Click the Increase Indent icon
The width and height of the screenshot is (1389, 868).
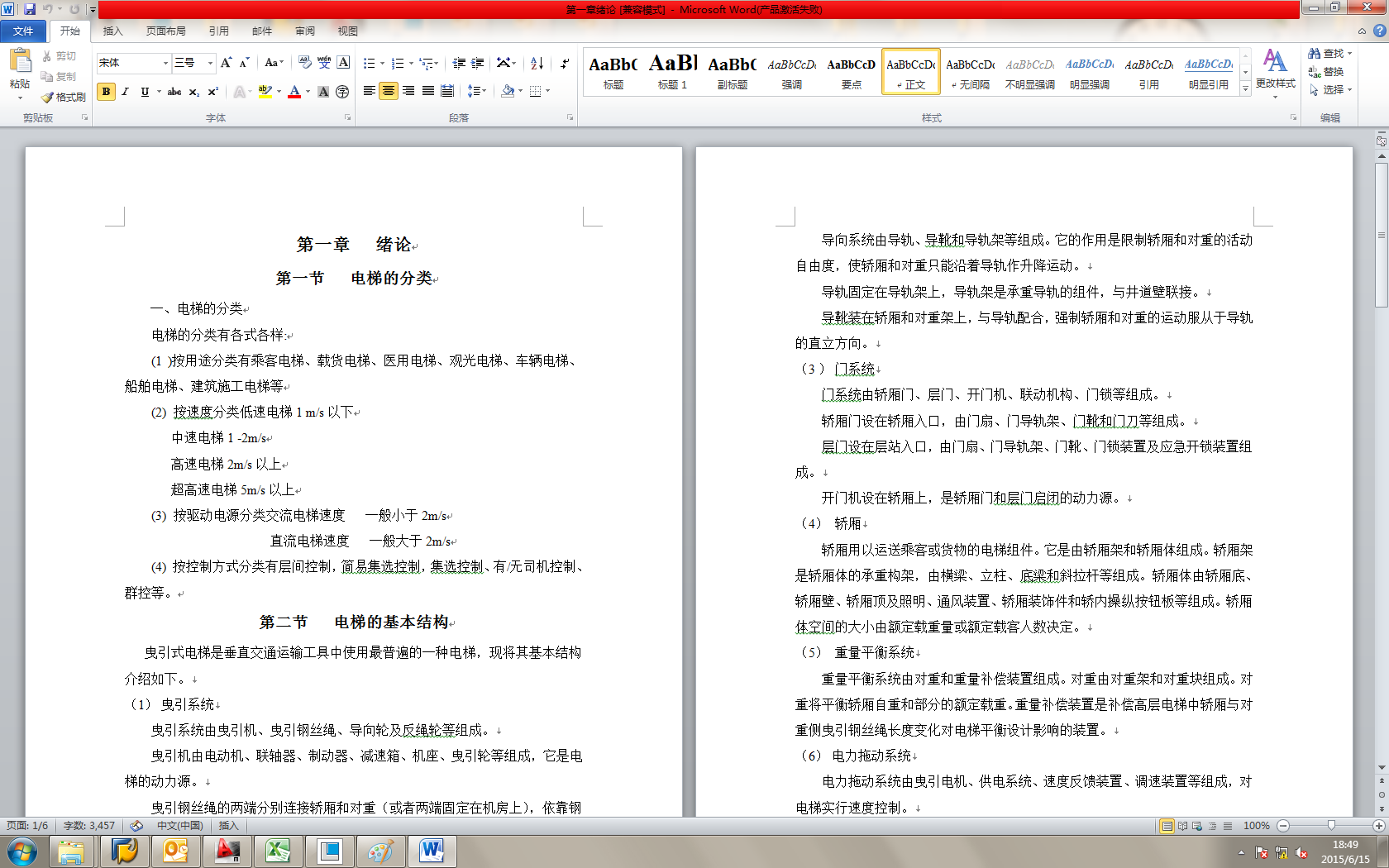pyautogui.click(x=478, y=63)
